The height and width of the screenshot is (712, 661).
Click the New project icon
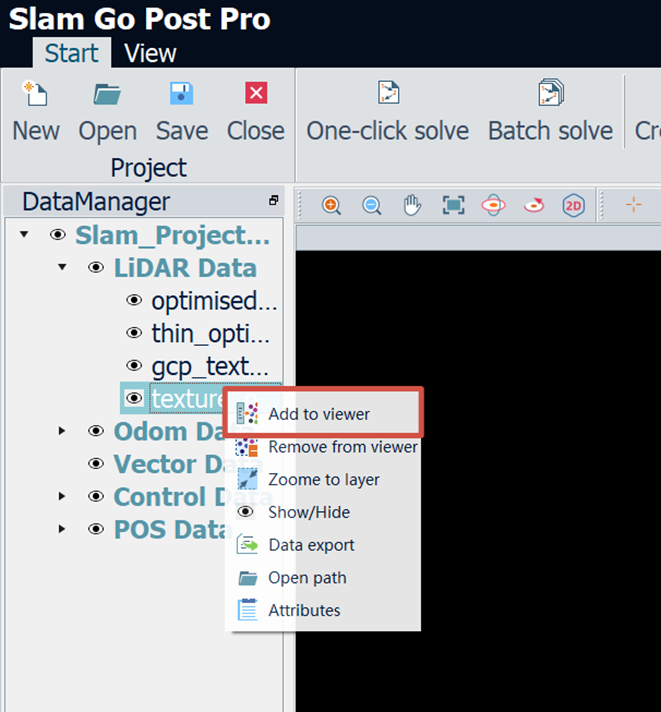point(35,93)
